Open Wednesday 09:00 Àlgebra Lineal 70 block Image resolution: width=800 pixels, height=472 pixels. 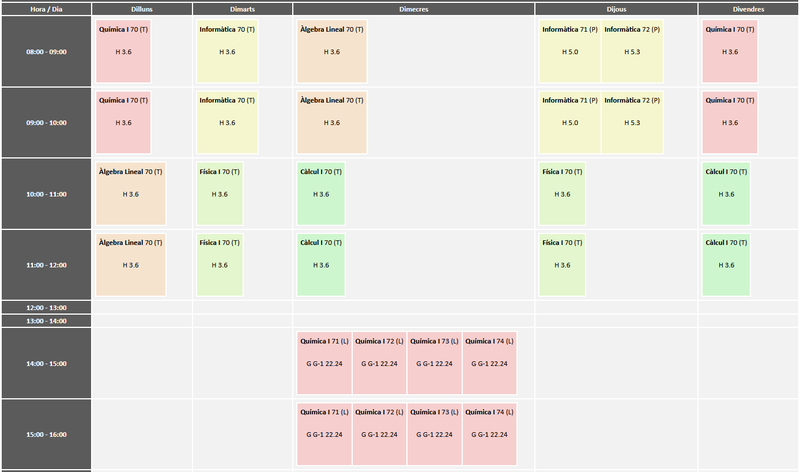(332, 122)
